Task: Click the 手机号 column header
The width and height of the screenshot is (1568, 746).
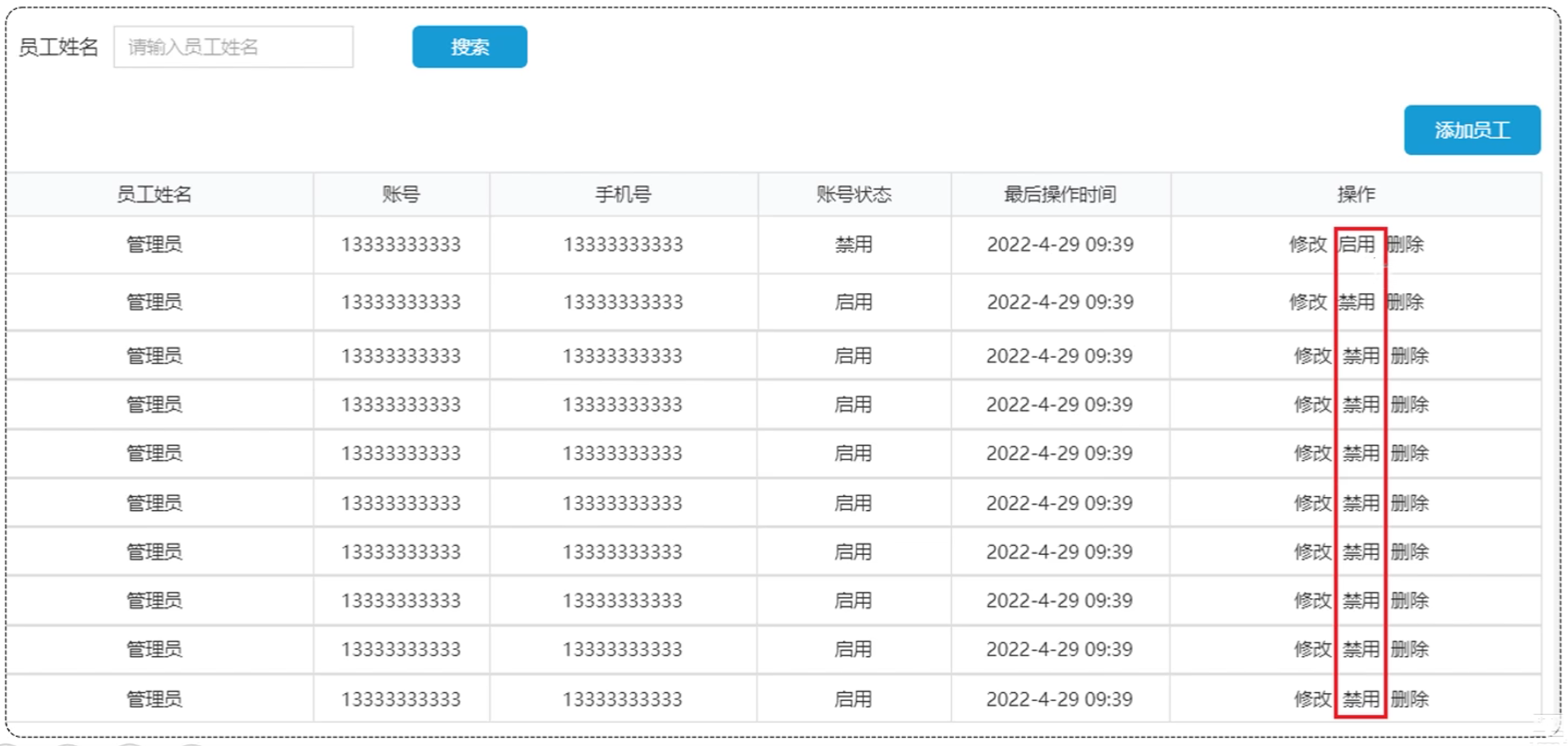Action: pyautogui.click(x=623, y=195)
